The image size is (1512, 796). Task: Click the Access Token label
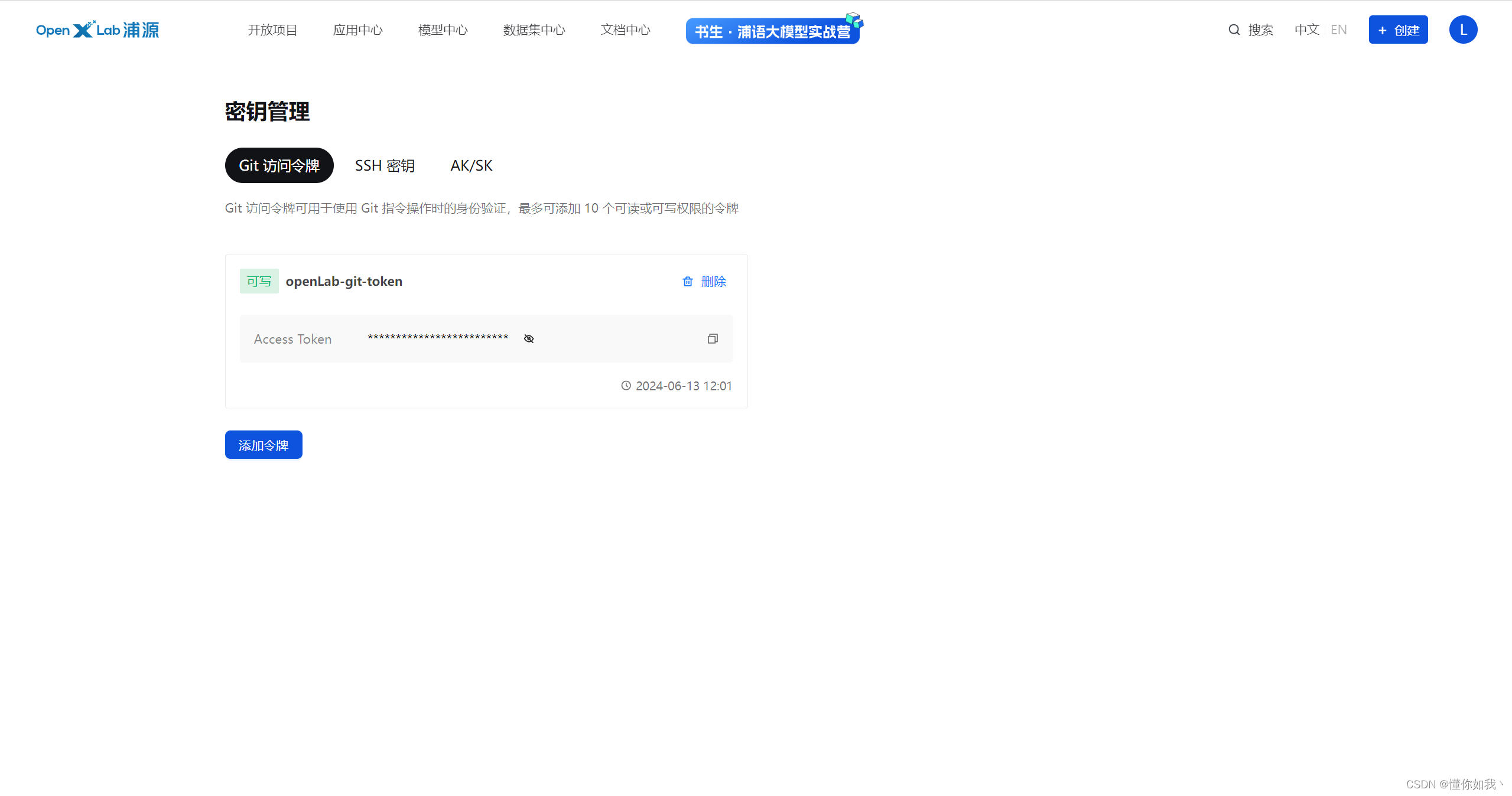click(x=292, y=339)
